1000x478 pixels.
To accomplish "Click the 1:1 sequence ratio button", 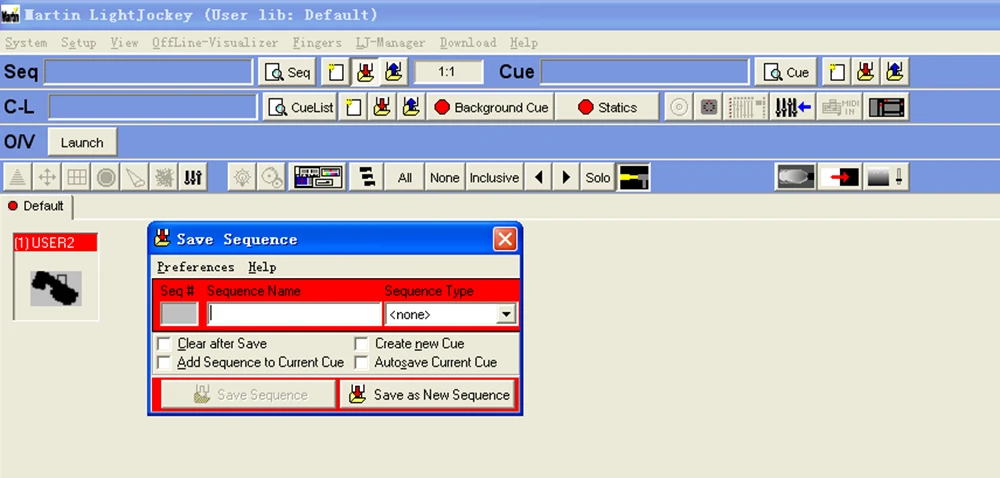I will [x=447, y=72].
